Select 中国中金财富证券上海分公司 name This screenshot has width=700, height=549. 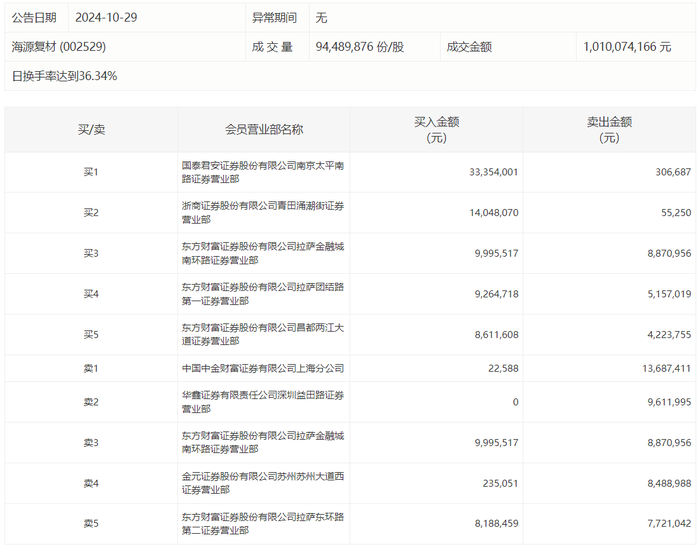[262, 368]
